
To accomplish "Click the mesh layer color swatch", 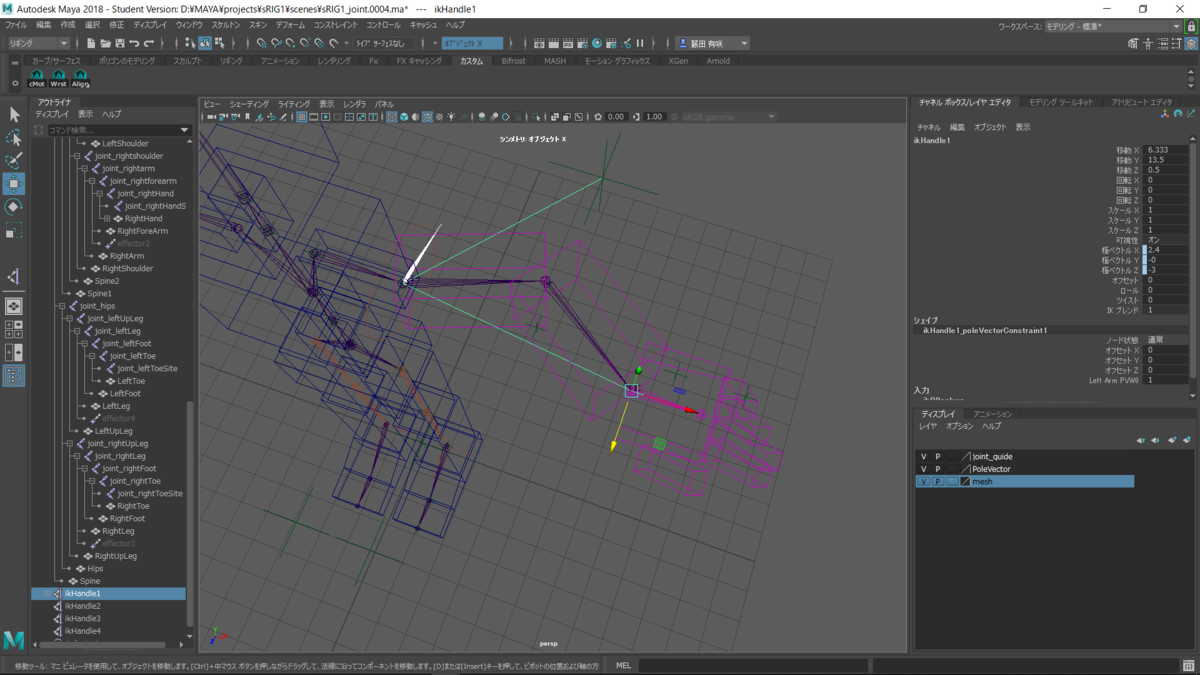I will [x=965, y=482].
